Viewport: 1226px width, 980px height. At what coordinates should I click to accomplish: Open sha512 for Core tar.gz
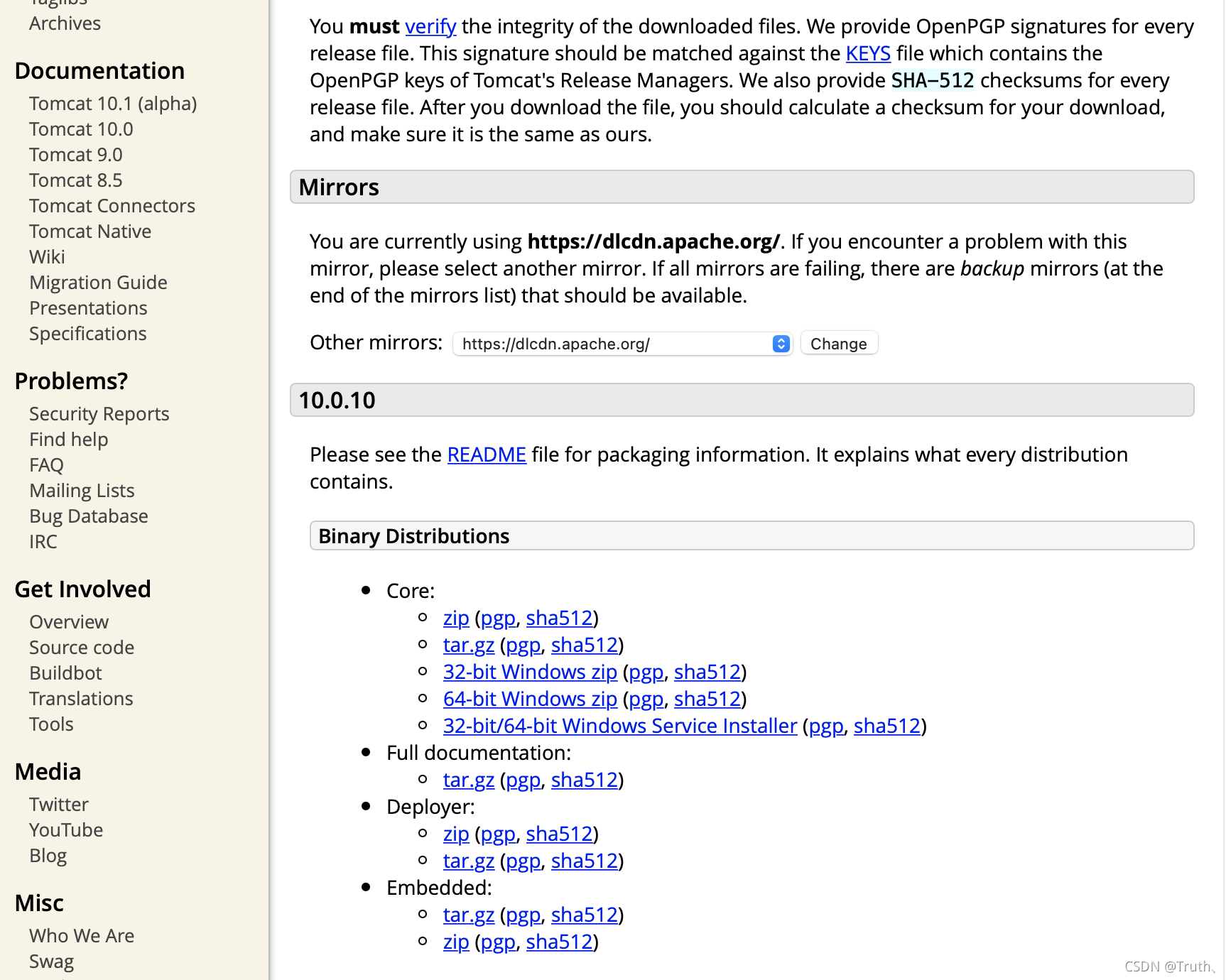tap(585, 645)
